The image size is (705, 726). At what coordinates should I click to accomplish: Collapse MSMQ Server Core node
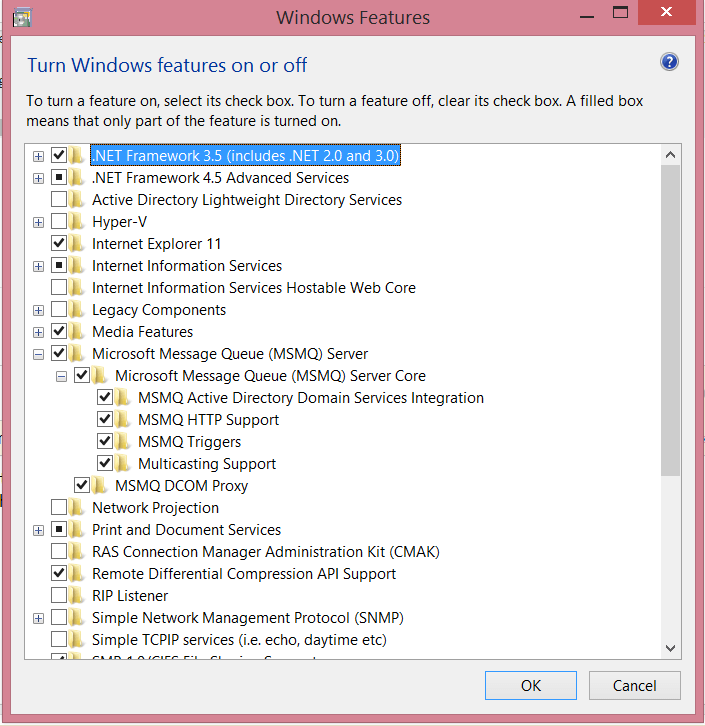point(61,376)
